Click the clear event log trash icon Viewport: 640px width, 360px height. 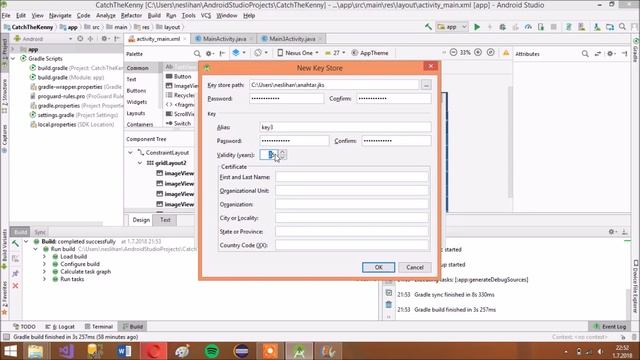[x=389, y=304]
